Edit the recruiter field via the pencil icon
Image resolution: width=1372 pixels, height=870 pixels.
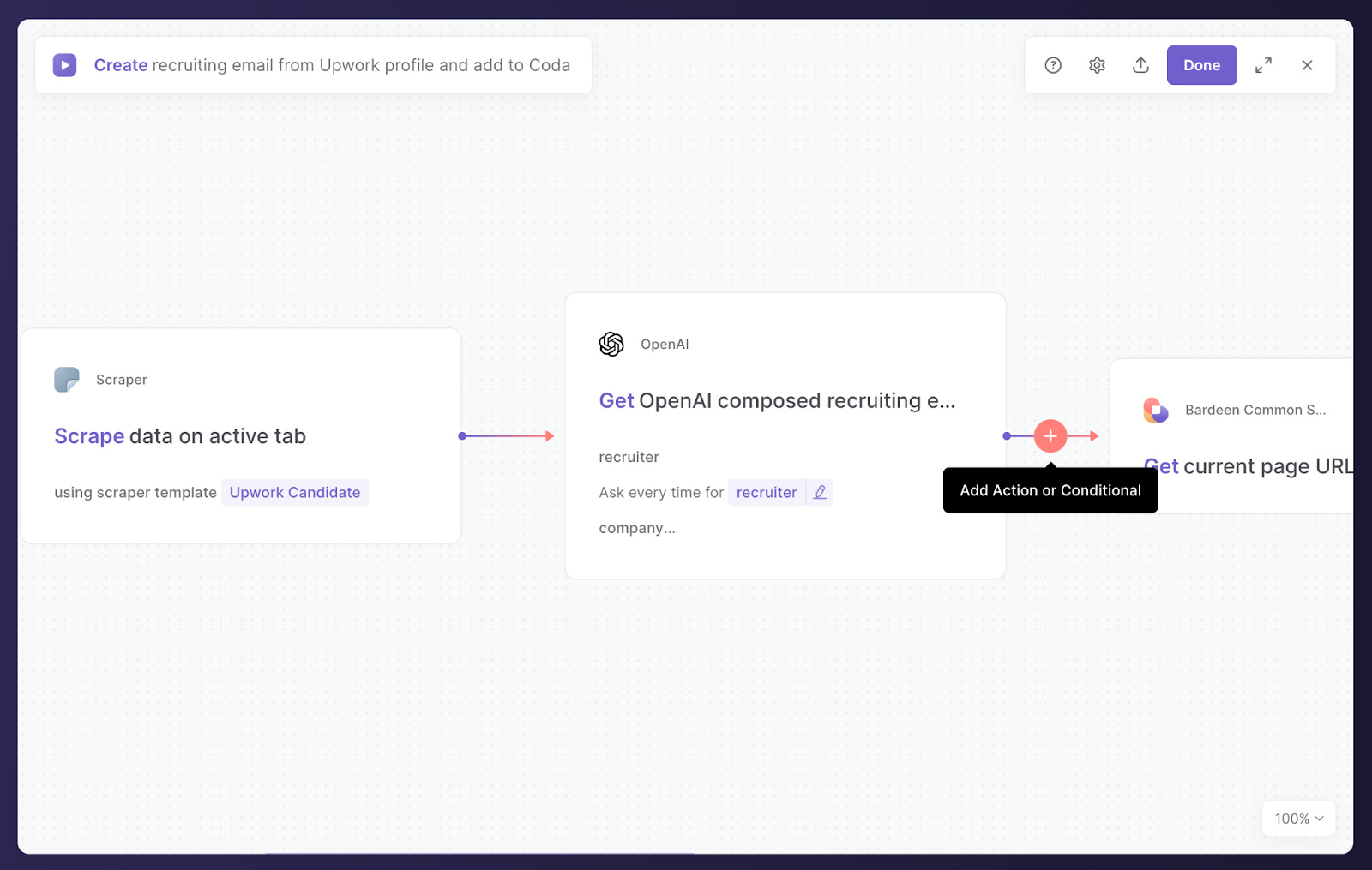pyautogui.click(x=820, y=492)
